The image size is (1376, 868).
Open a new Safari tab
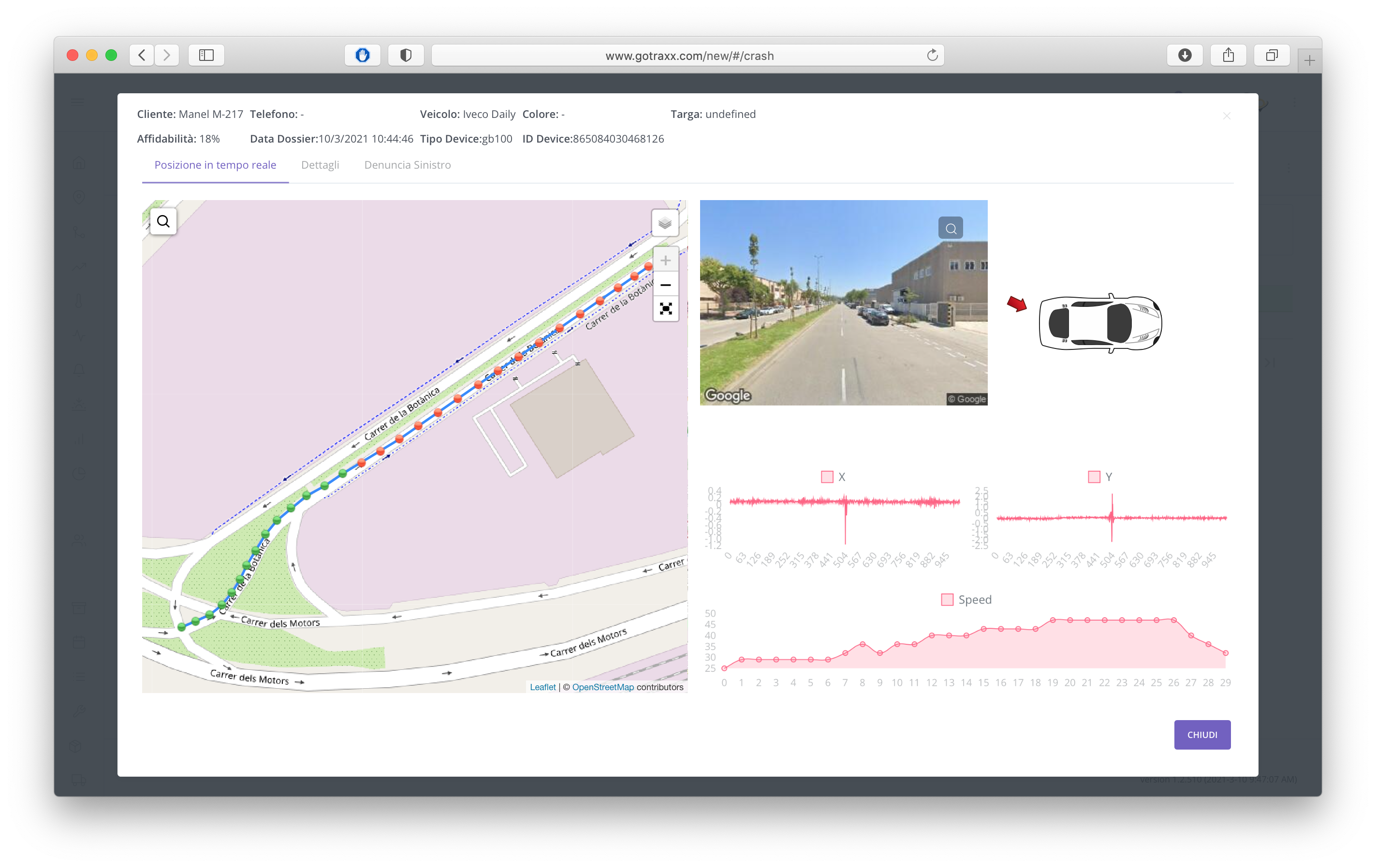tap(1309, 60)
